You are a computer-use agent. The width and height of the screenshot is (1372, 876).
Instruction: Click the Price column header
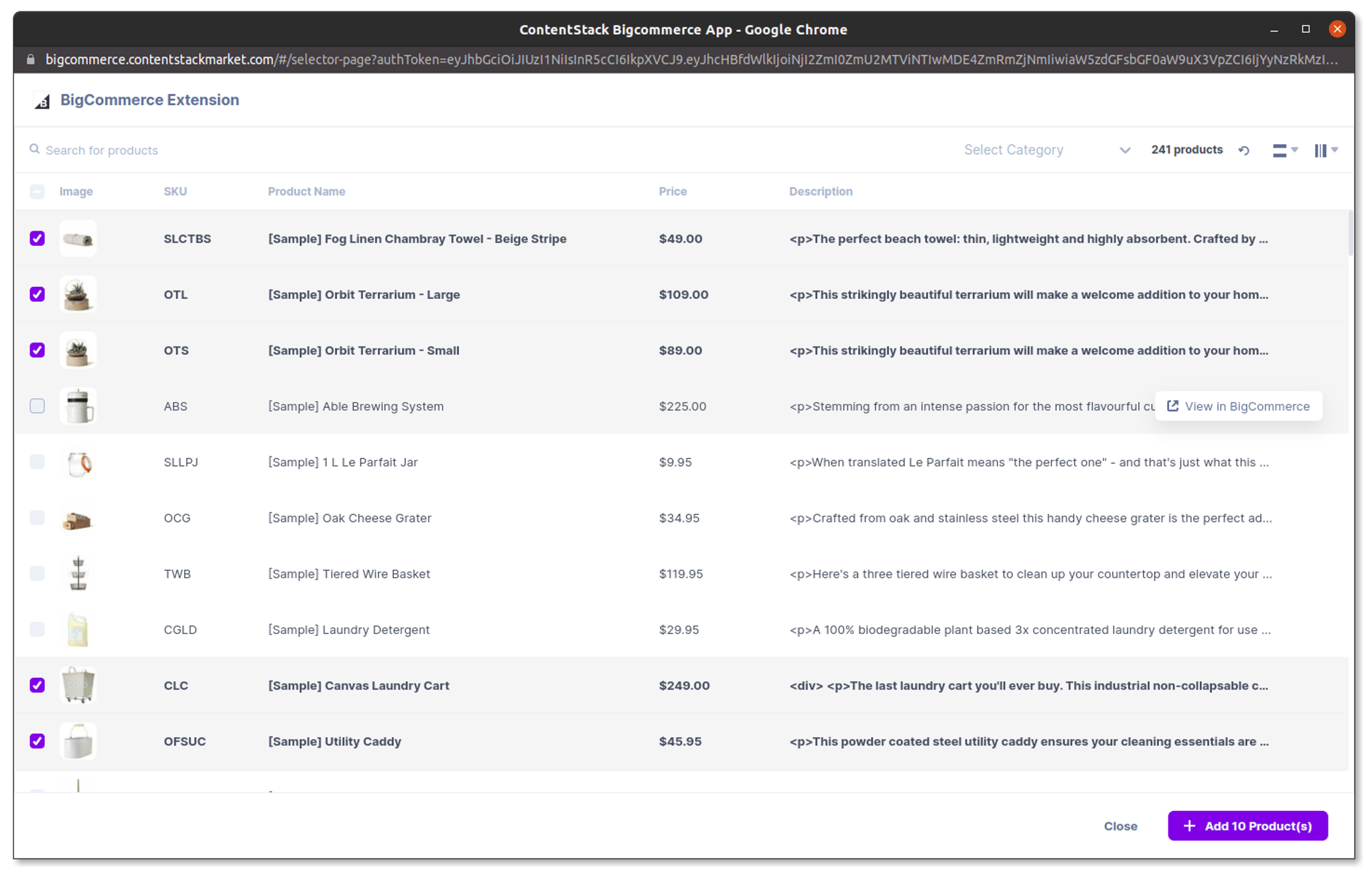pyautogui.click(x=673, y=192)
